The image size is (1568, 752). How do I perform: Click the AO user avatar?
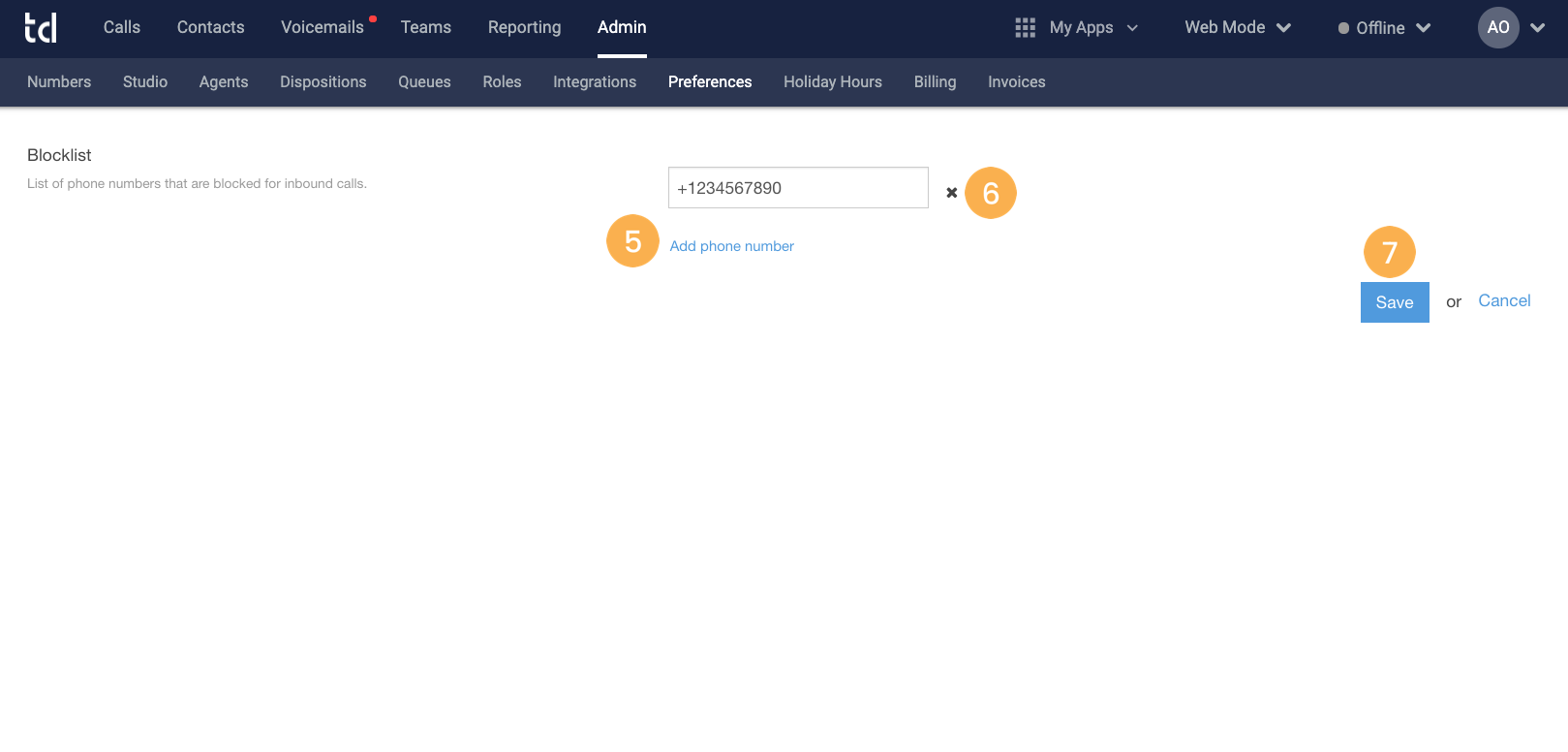click(x=1497, y=28)
